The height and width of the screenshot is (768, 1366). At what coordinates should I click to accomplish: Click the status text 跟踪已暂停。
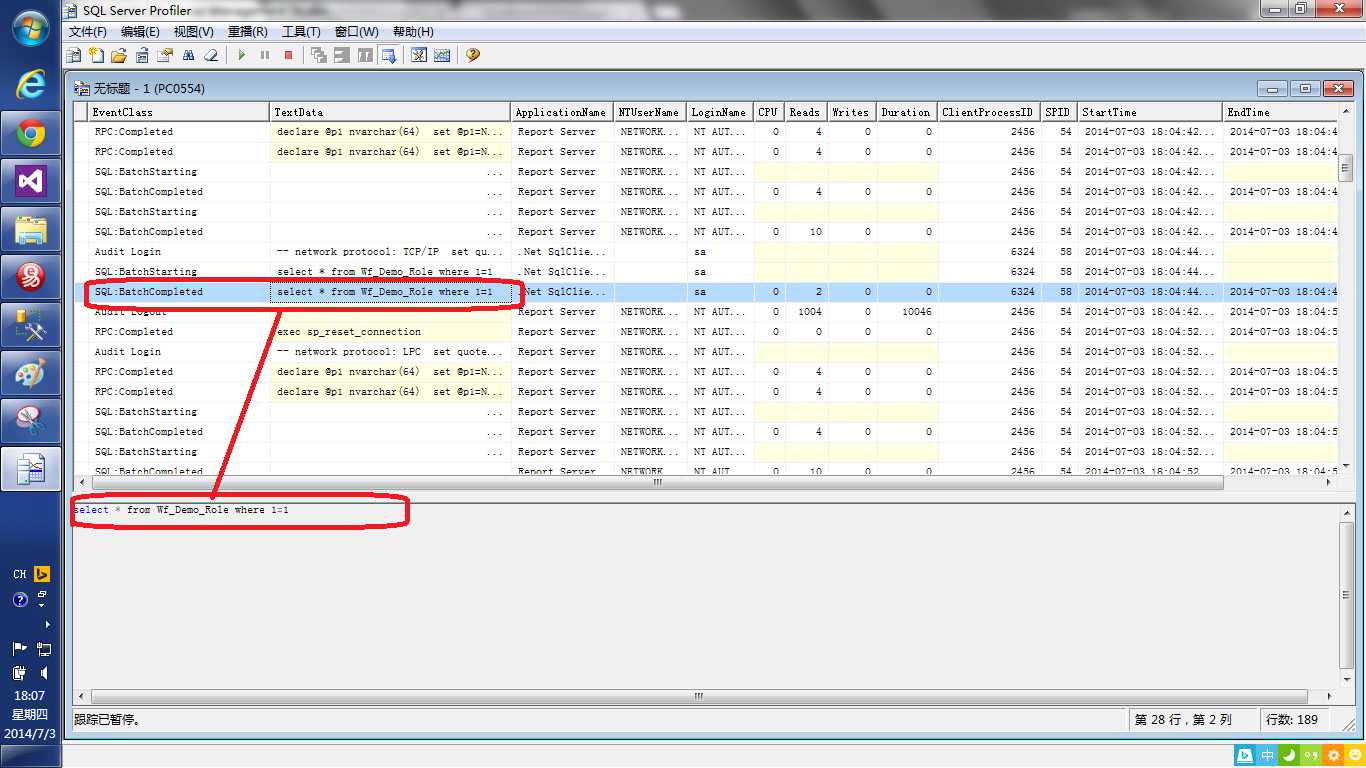click(x=108, y=719)
